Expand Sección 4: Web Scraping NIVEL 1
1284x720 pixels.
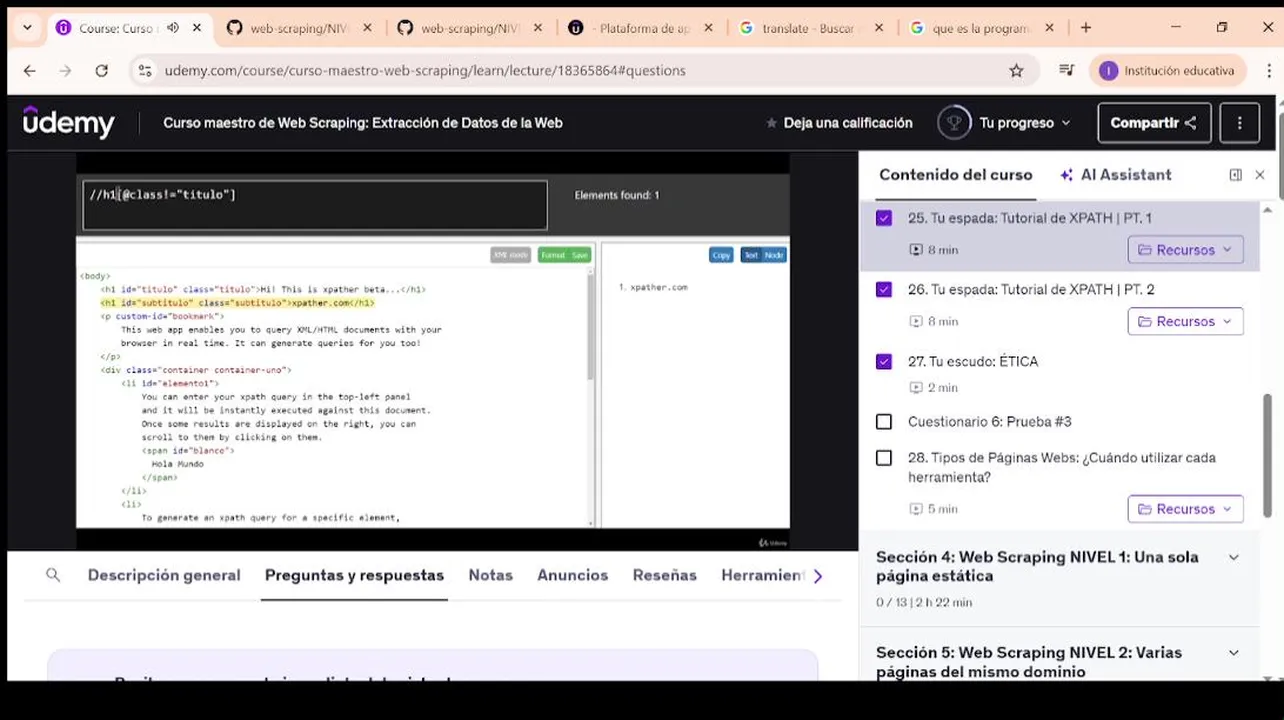1059,578
